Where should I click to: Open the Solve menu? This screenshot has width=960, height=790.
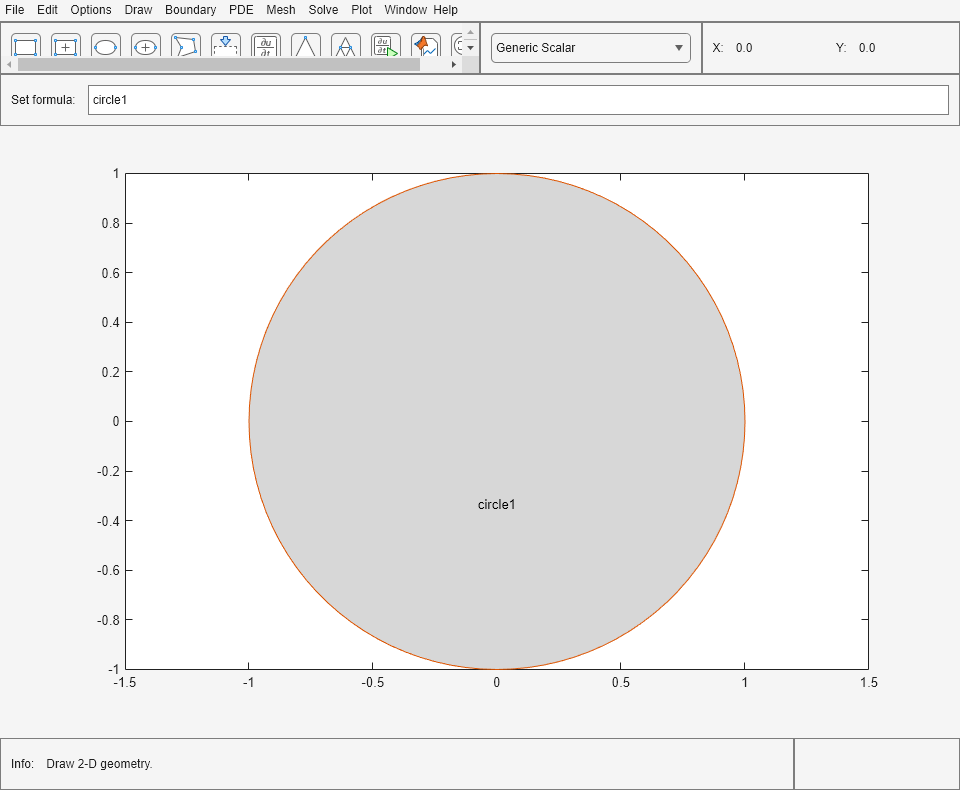[x=323, y=10]
